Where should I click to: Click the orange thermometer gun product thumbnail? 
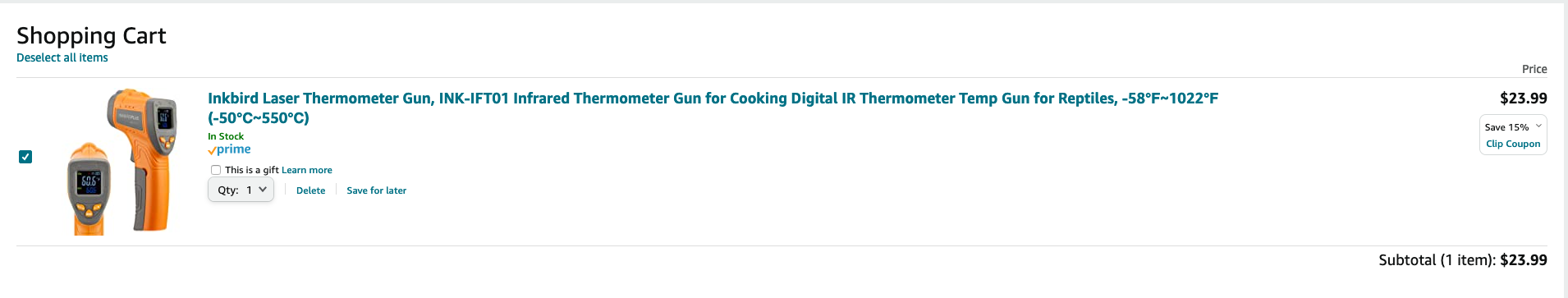122,162
